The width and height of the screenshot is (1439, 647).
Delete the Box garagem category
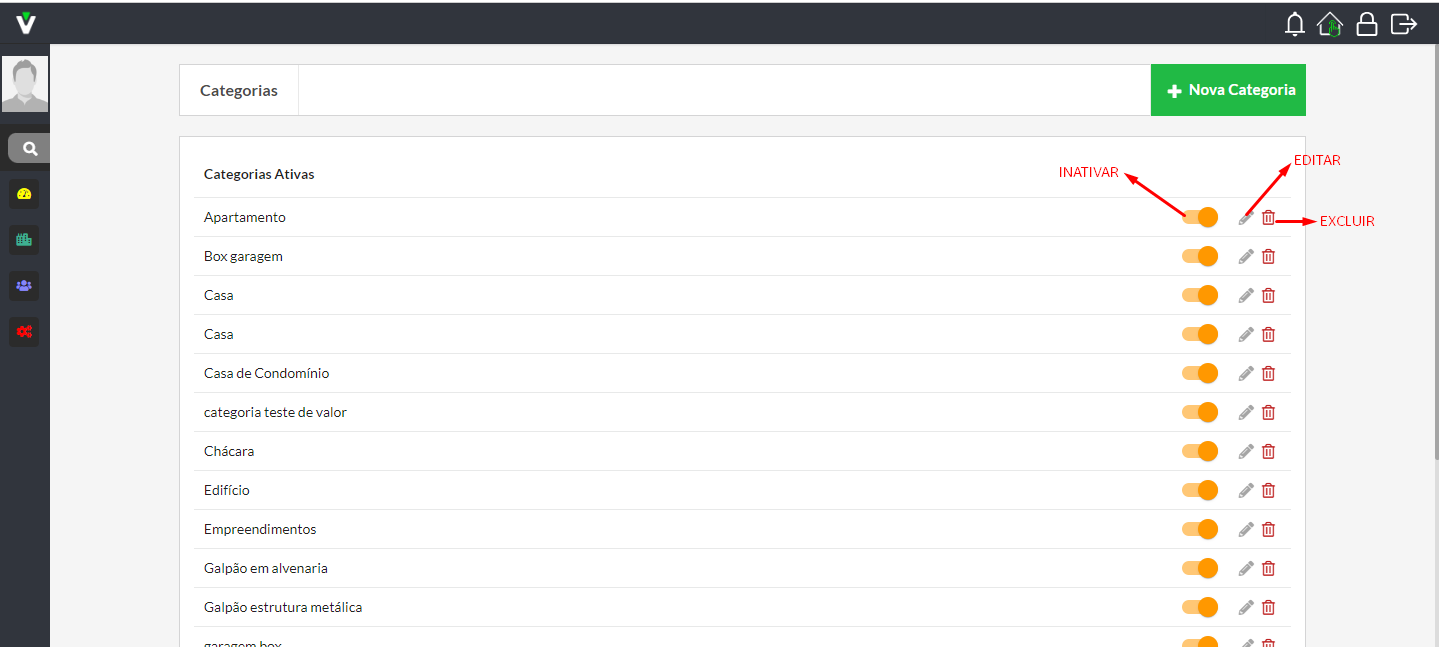(x=1268, y=257)
